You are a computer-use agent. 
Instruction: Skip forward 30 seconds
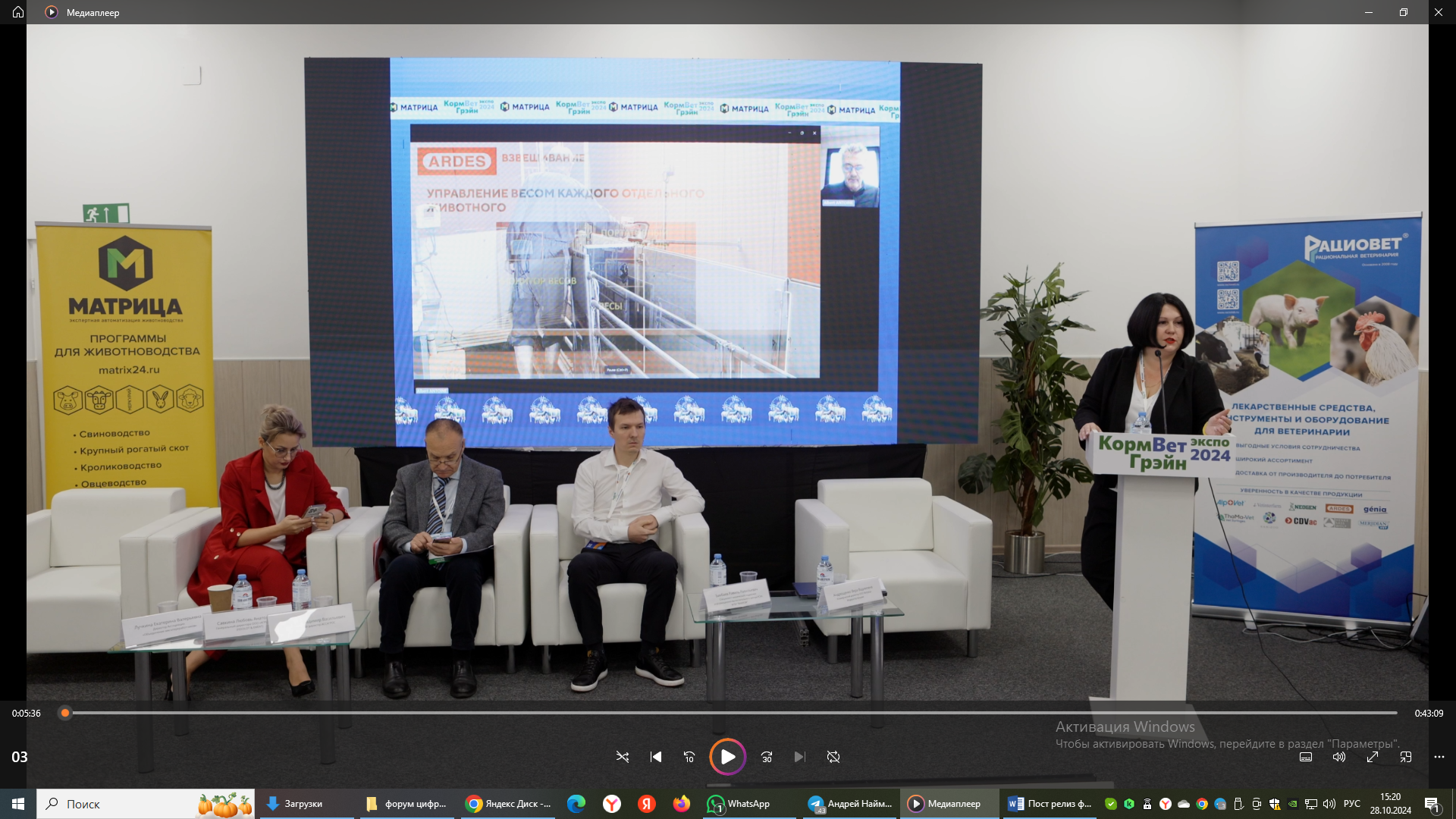point(767,757)
